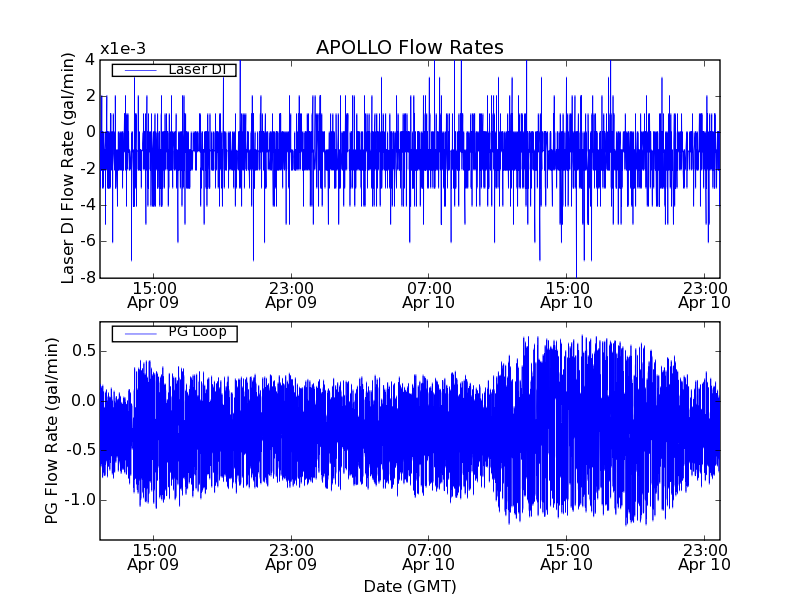This screenshot has height=600, width=800.
Task: Select the 'Laser DI' legend label
Action: tap(197, 69)
